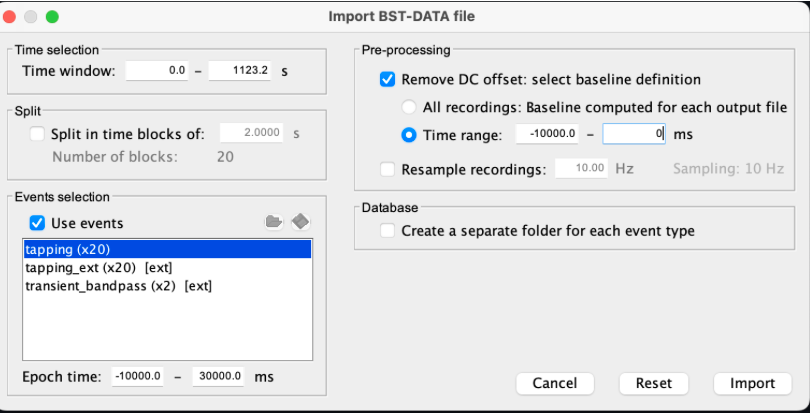Click the Epoch time end field 30000.0

click(219, 376)
